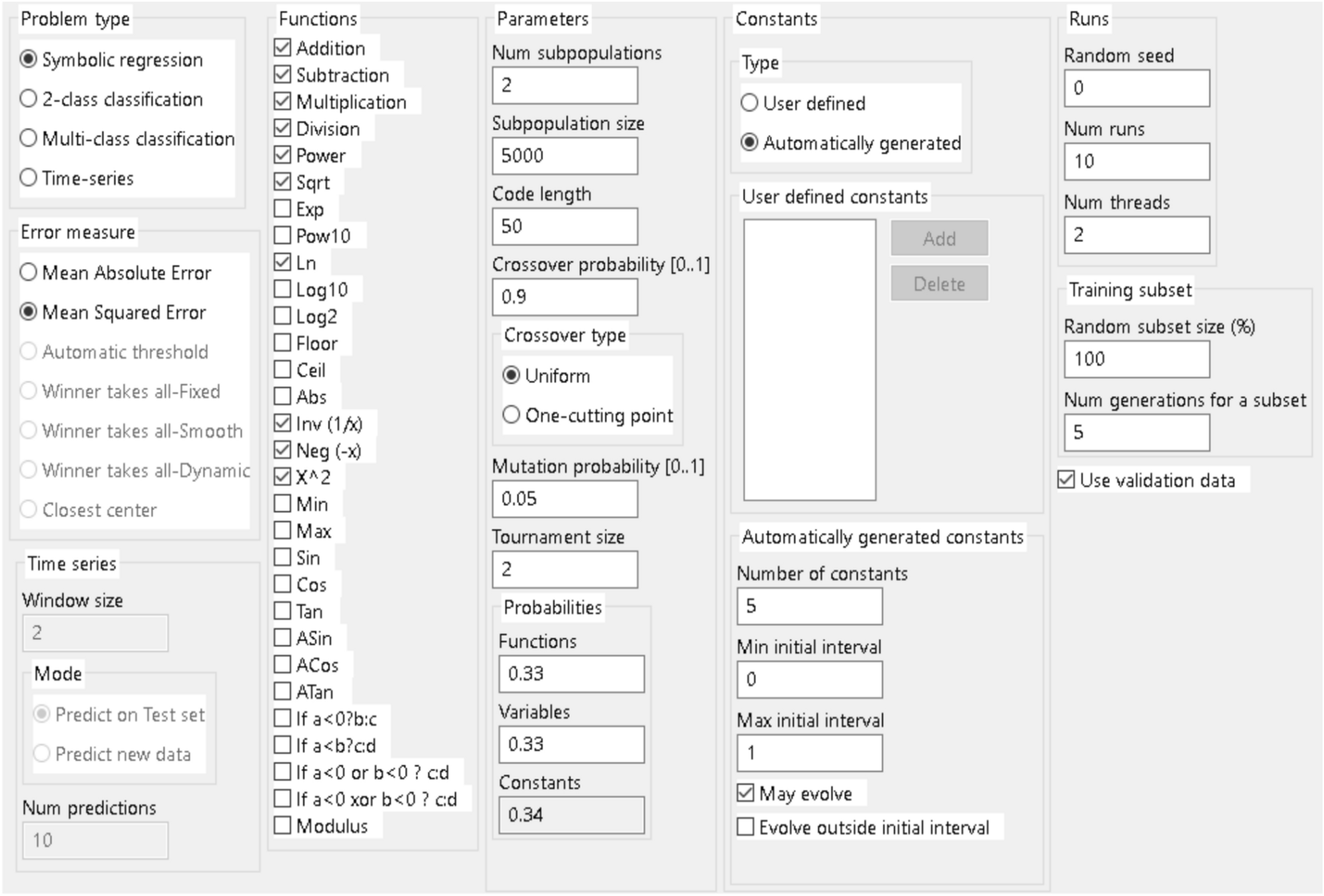
Task: Select 2-class classification problem type
Action: (x=29, y=99)
